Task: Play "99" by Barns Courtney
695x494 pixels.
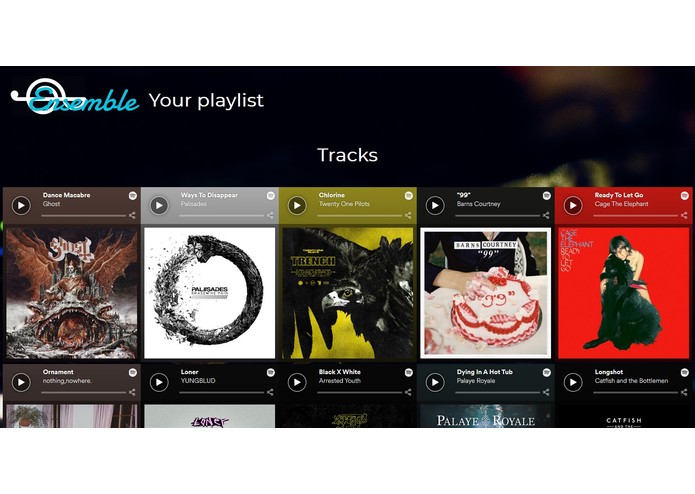Action: coord(435,205)
